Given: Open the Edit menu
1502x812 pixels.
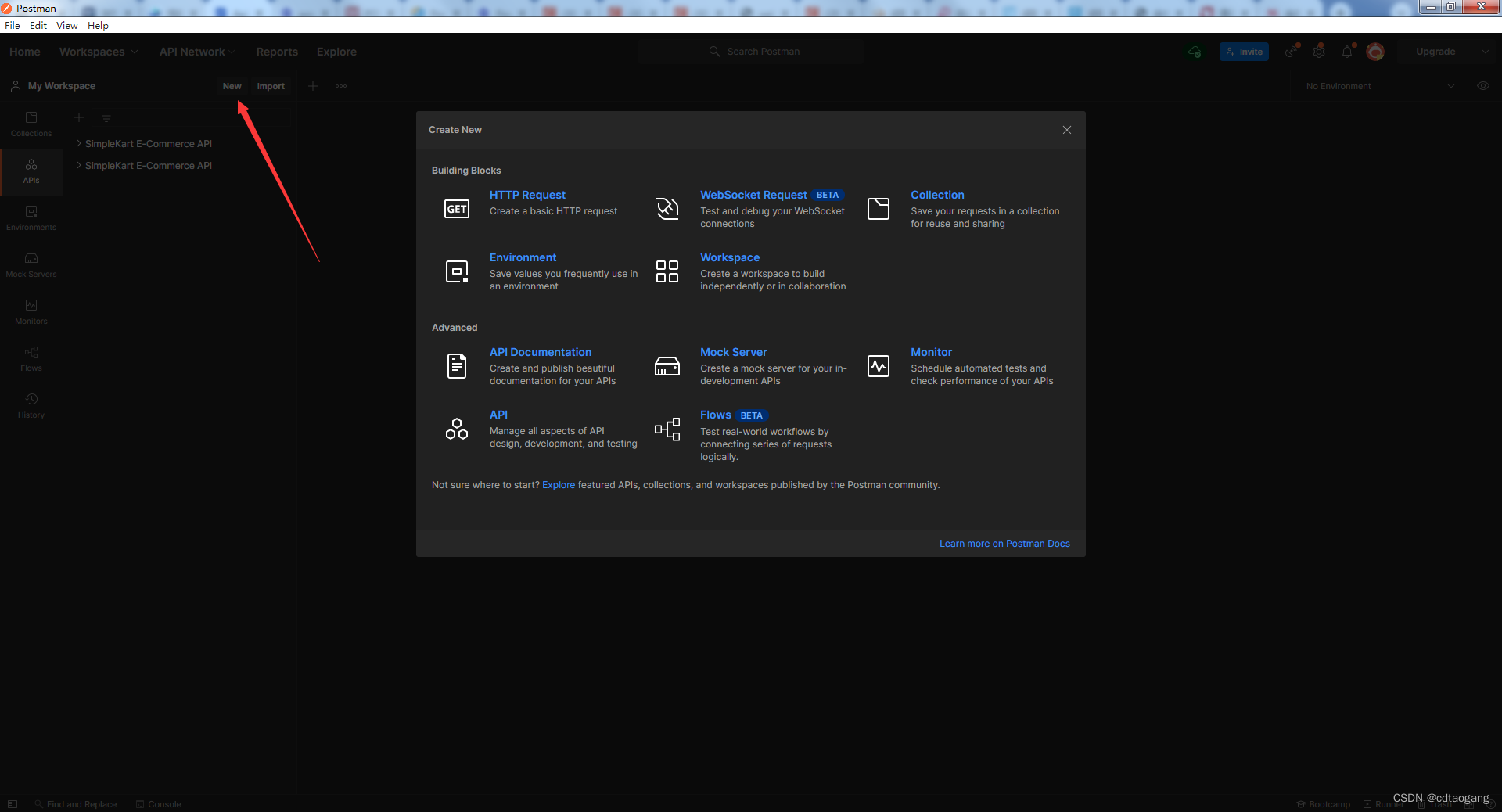Looking at the screenshot, I should [38, 26].
